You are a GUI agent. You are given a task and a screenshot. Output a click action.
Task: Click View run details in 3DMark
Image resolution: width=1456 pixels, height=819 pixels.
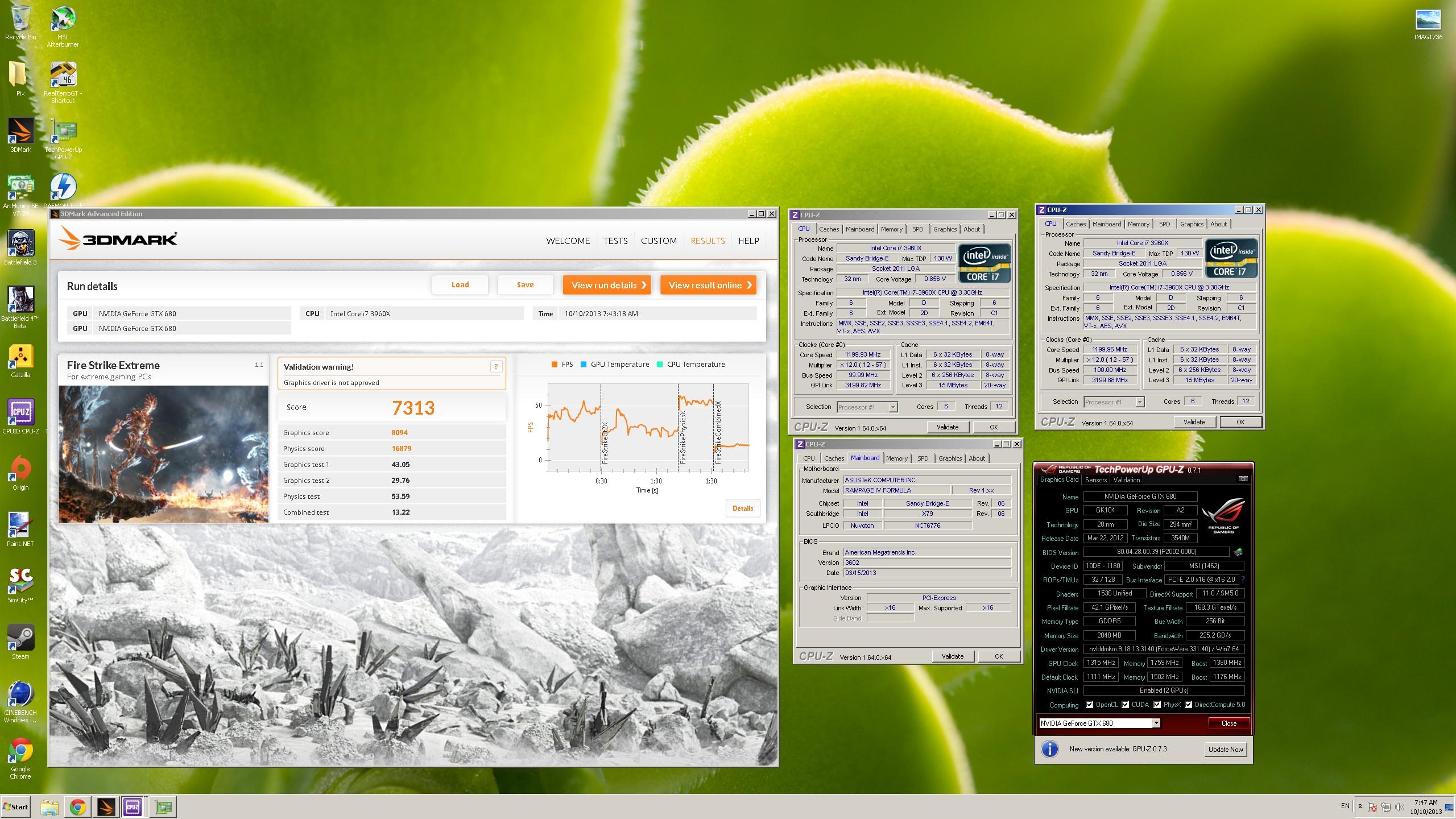tap(608, 285)
